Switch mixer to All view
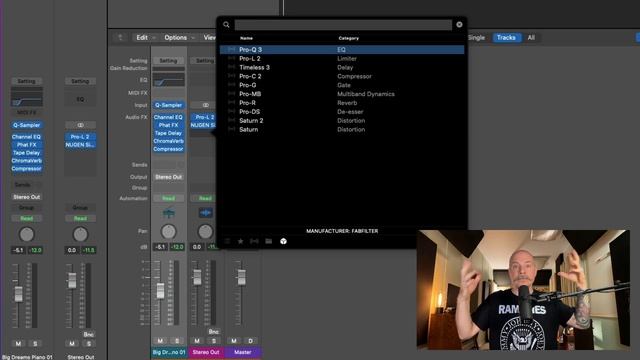Image resolution: width=640 pixels, height=360 pixels. click(531, 38)
